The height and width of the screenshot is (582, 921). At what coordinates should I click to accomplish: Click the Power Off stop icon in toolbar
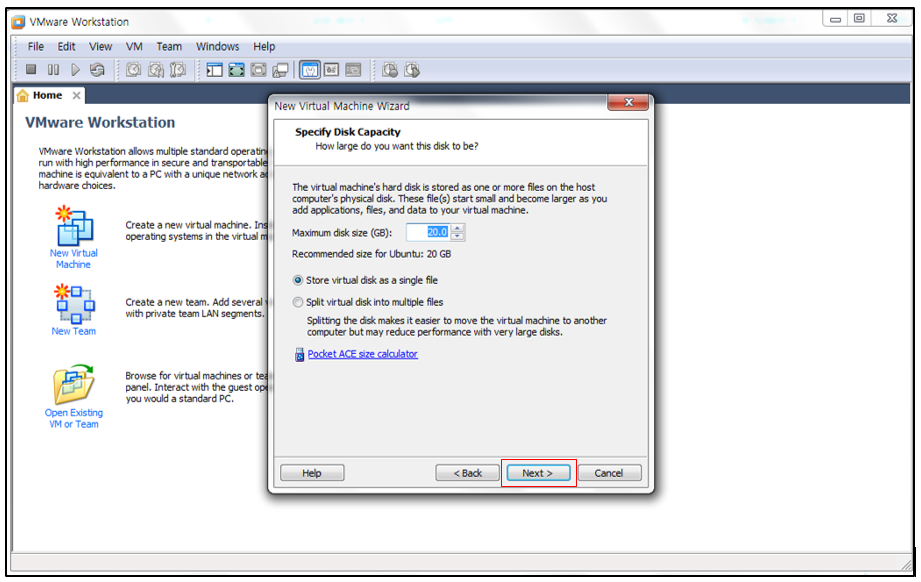pos(31,70)
